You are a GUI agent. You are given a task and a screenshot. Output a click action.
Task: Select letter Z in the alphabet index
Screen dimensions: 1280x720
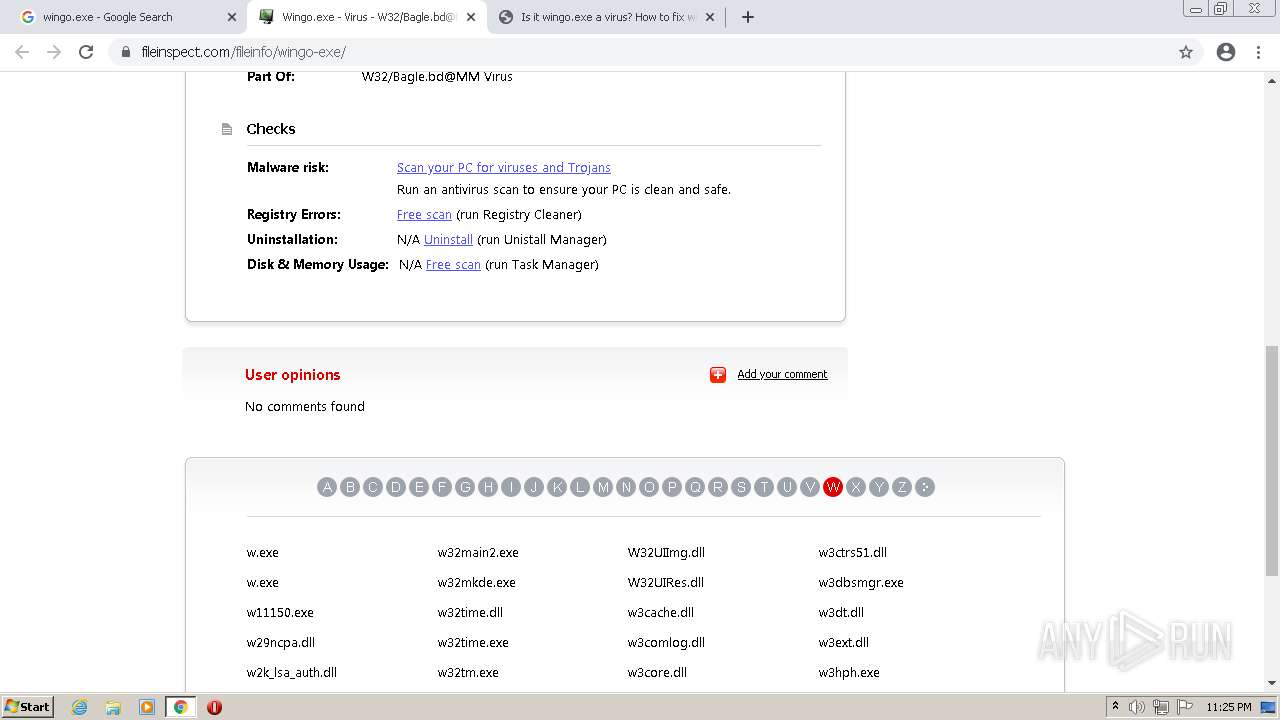pyautogui.click(x=902, y=487)
